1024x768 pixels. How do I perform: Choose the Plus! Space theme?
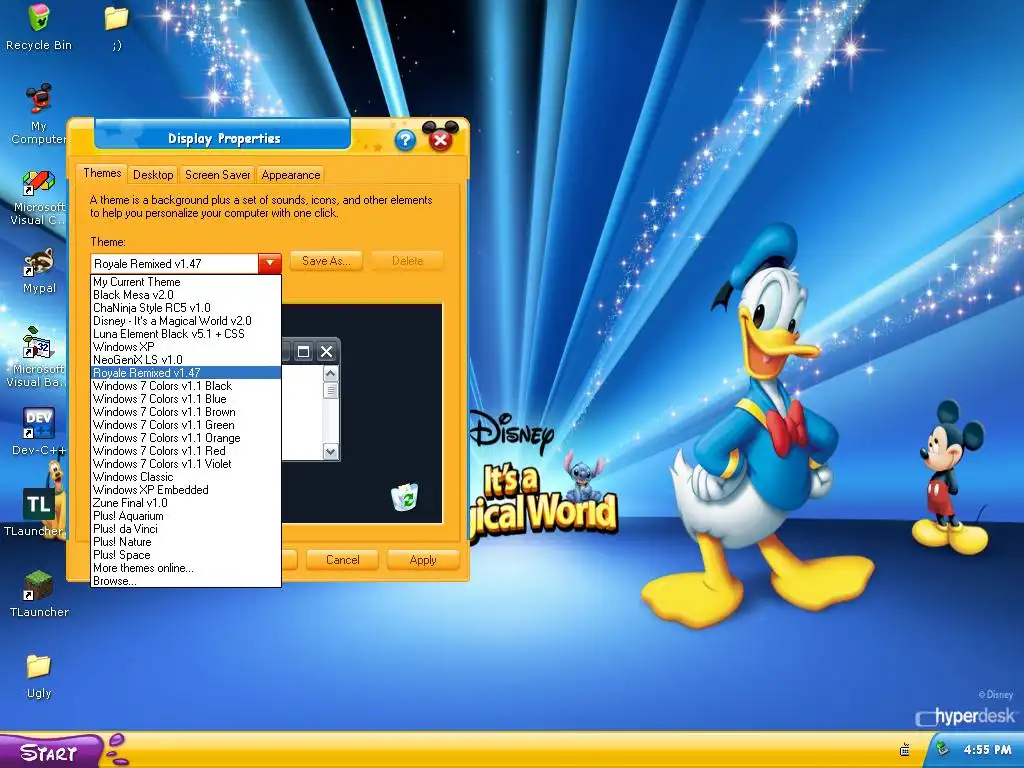[x=186, y=555]
